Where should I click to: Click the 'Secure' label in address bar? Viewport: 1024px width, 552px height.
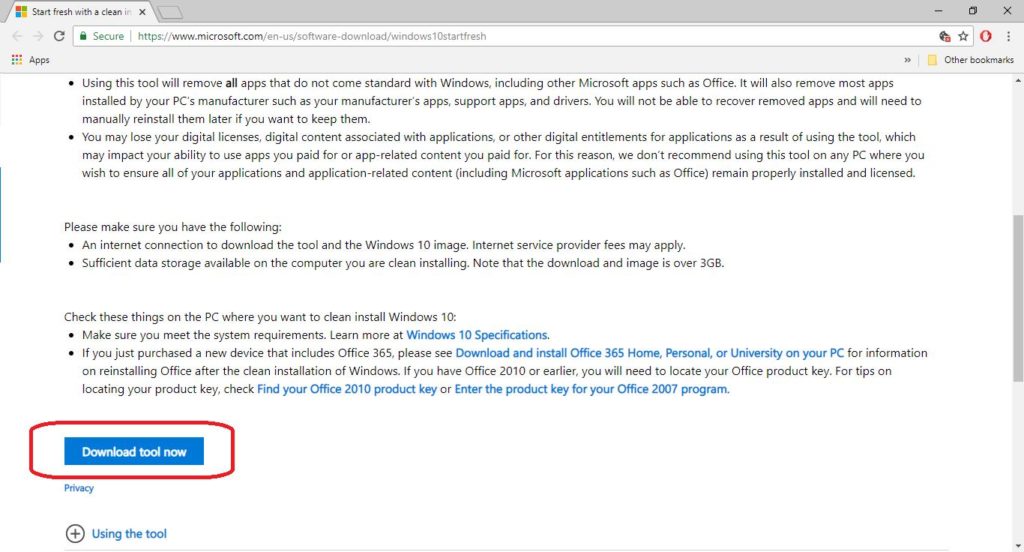tap(108, 36)
